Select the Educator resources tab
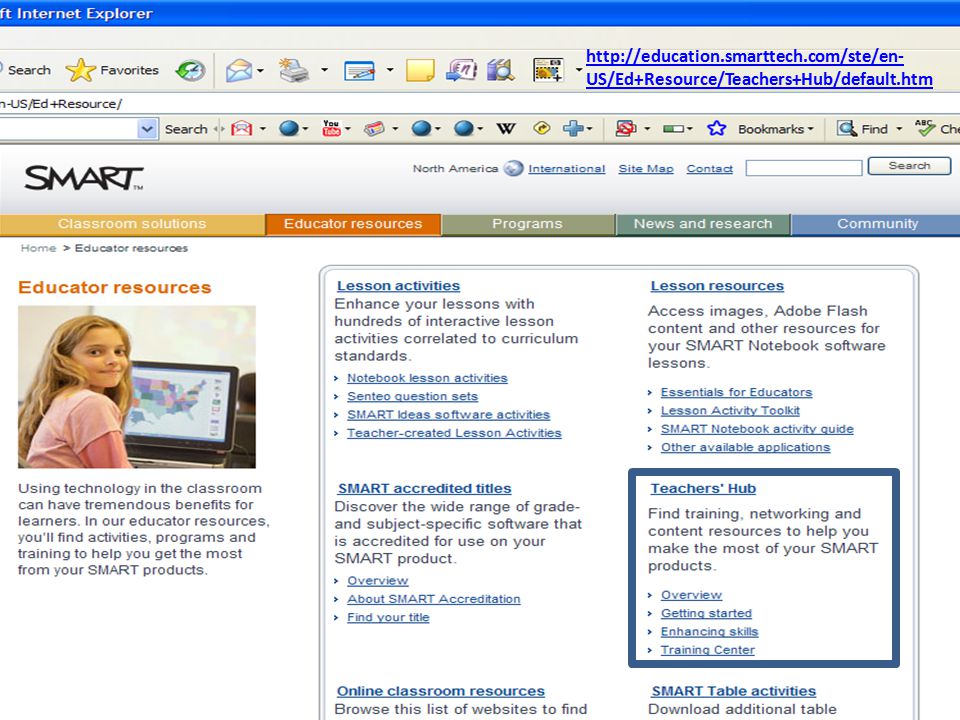 coord(353,224)
